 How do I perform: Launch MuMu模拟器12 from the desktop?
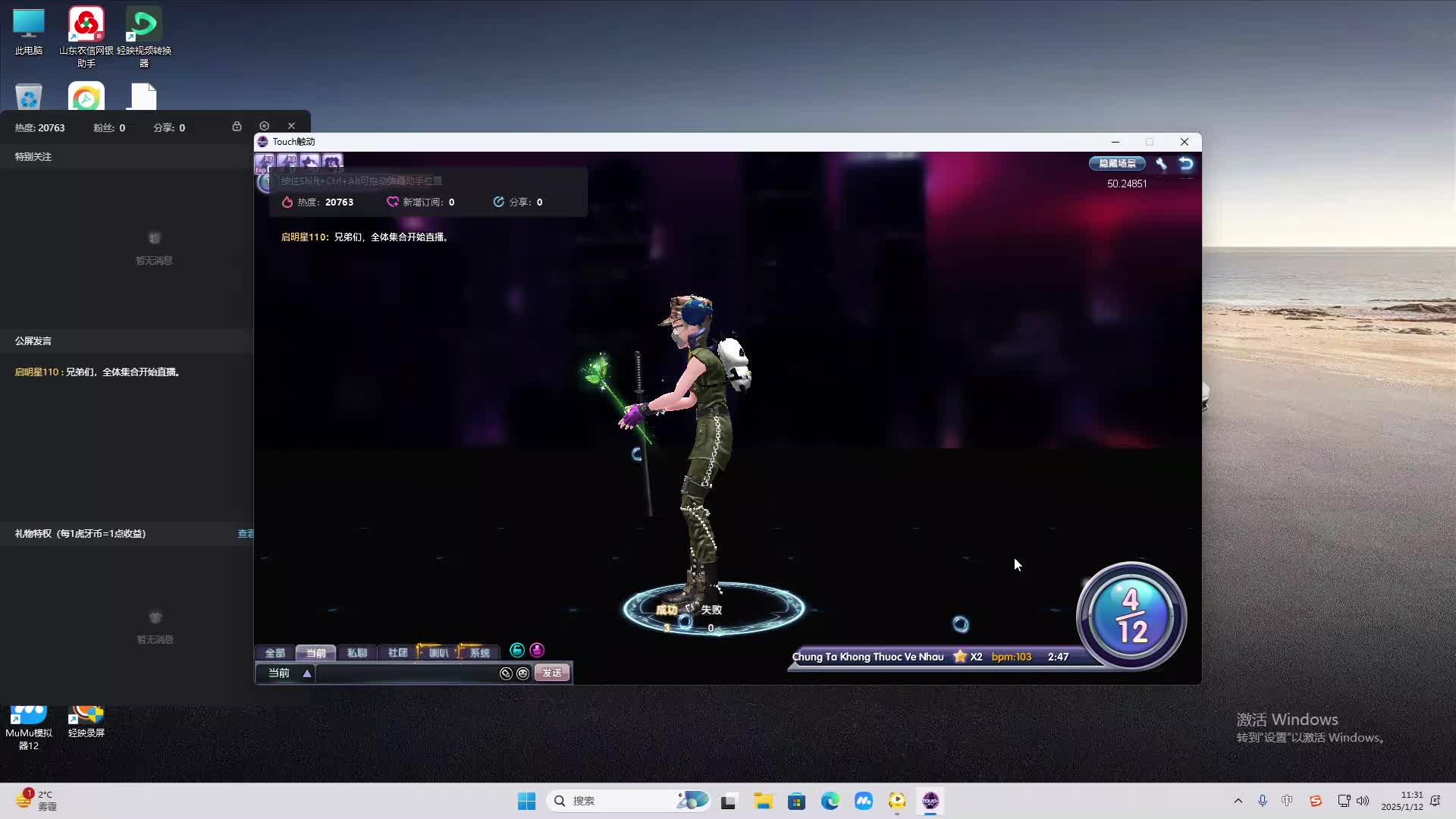point(28,714)
